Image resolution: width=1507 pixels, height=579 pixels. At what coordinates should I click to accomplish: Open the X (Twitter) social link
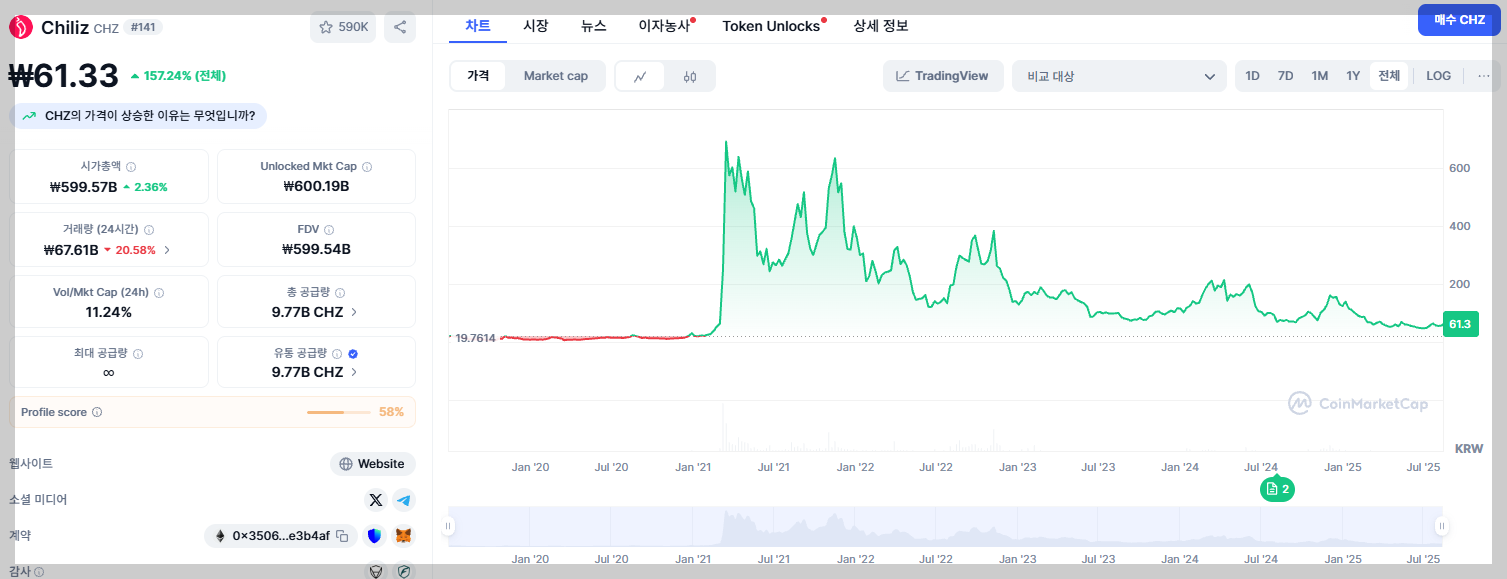click(x=376, y=500)
